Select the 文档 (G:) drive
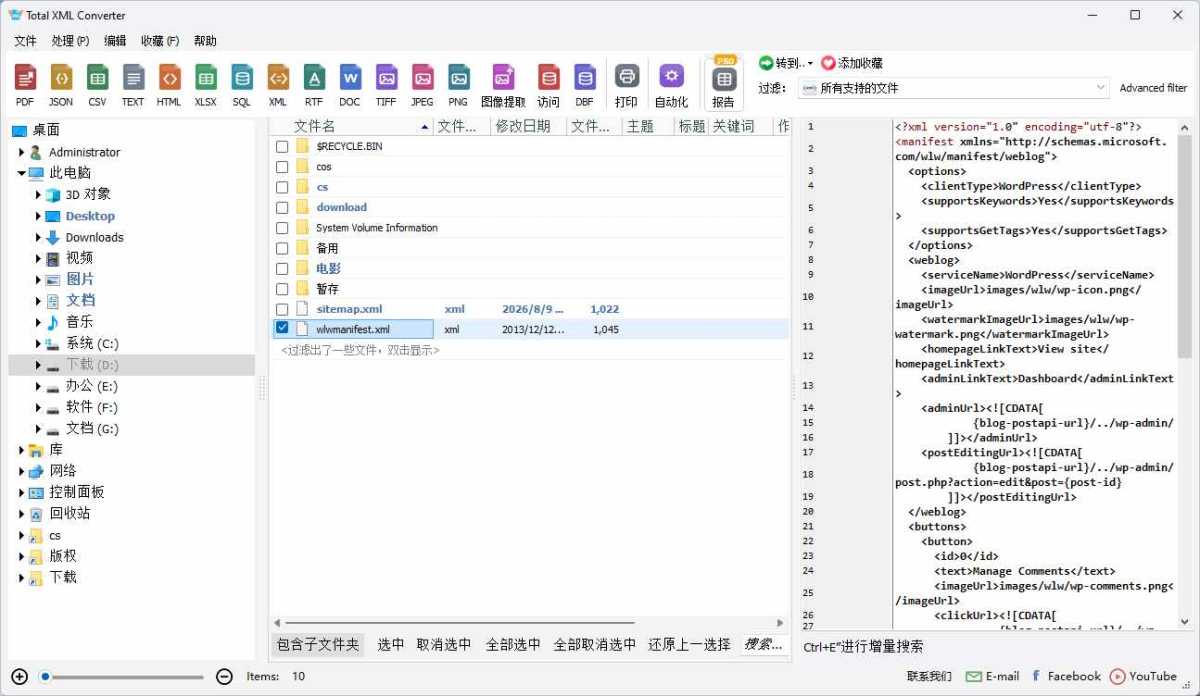The image size is (1200, 696). pos(92,428)
